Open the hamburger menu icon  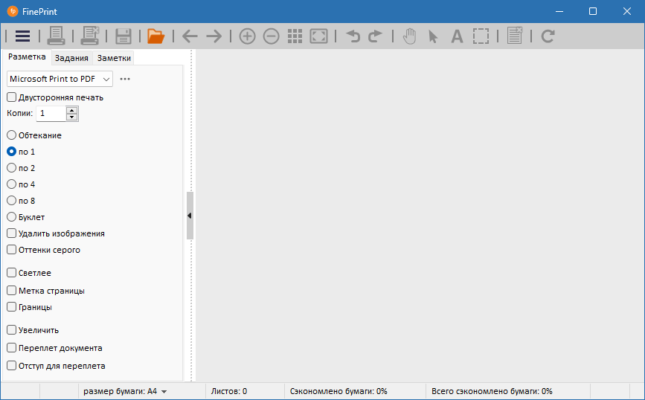point(23,36)
